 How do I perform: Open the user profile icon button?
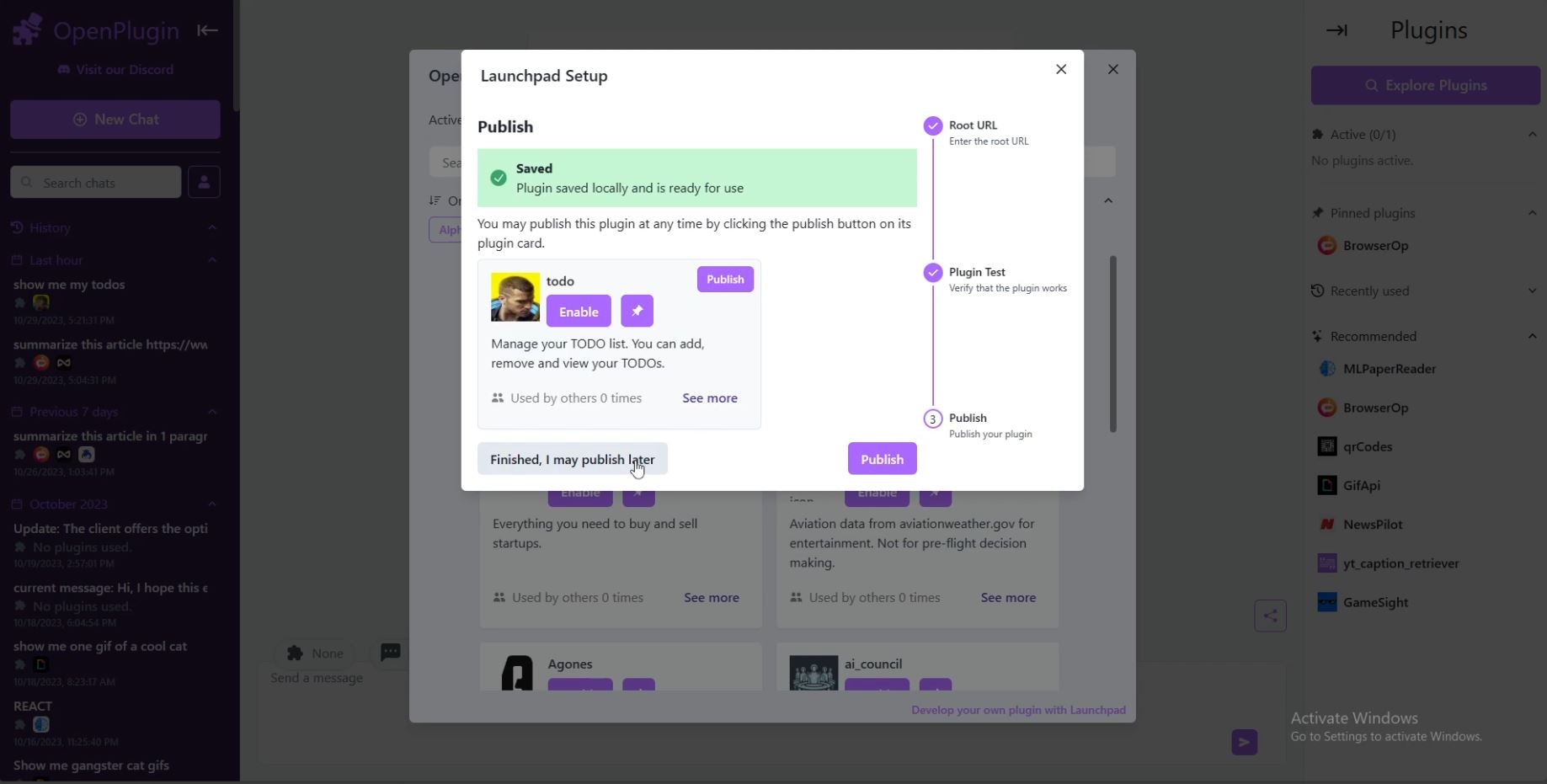click(x=204, y=182)
